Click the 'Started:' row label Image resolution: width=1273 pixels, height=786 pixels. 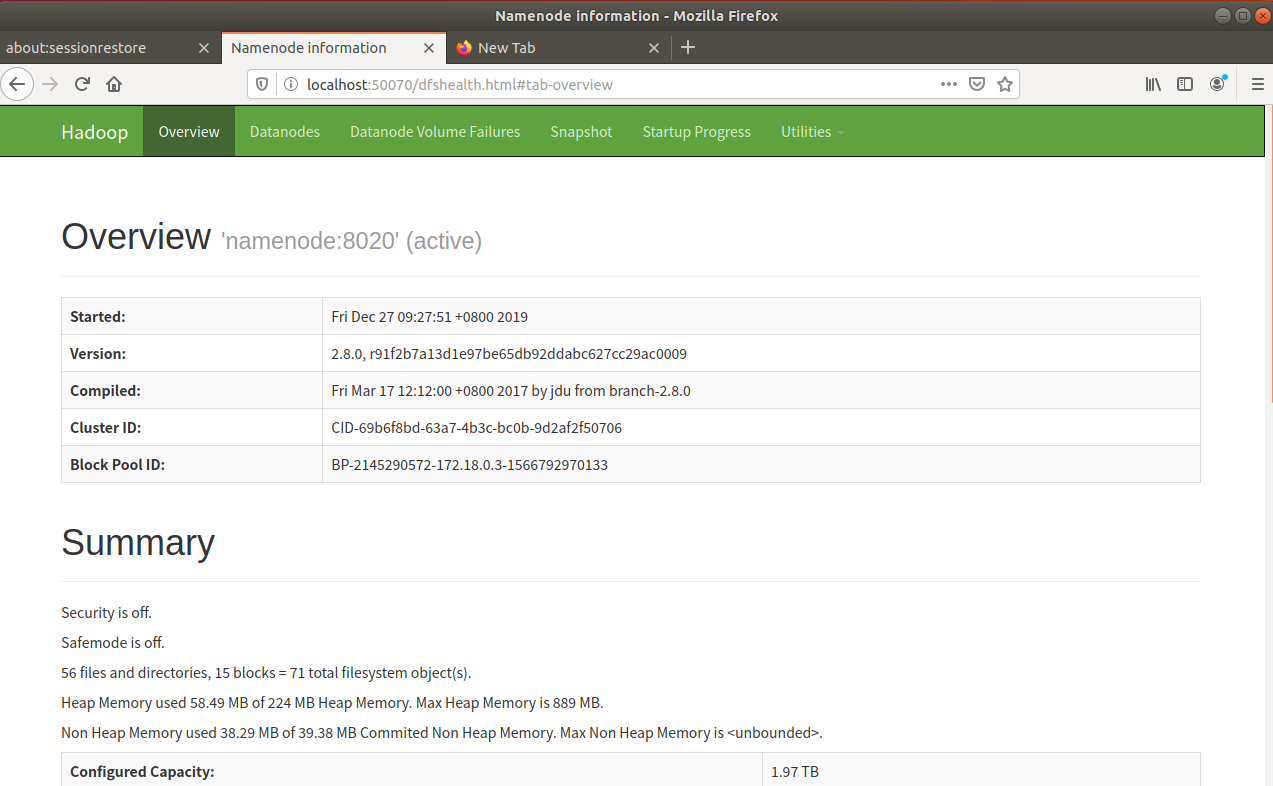pyautogui.click(x=98, y=317)
